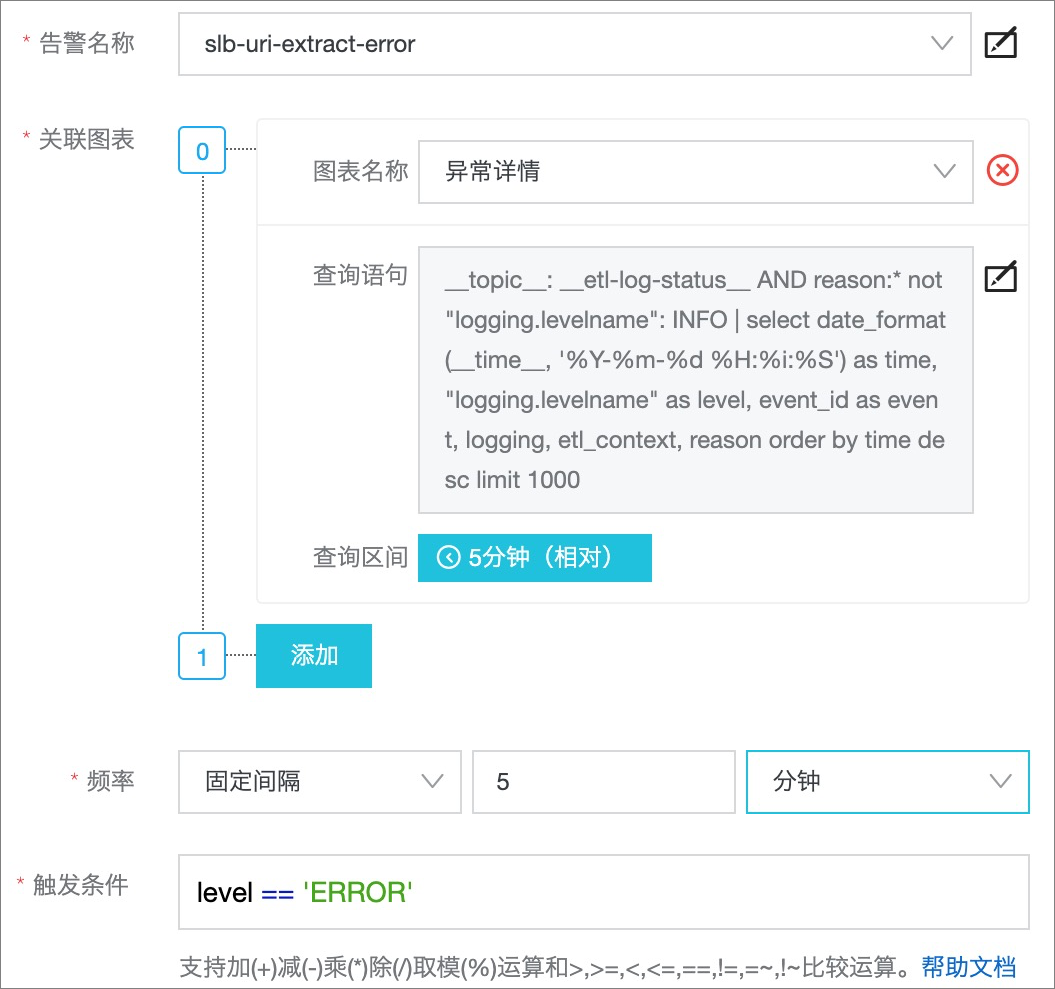Click the 频率 label
Screen dimensions: 1055x989
click(x=111, y=781)
